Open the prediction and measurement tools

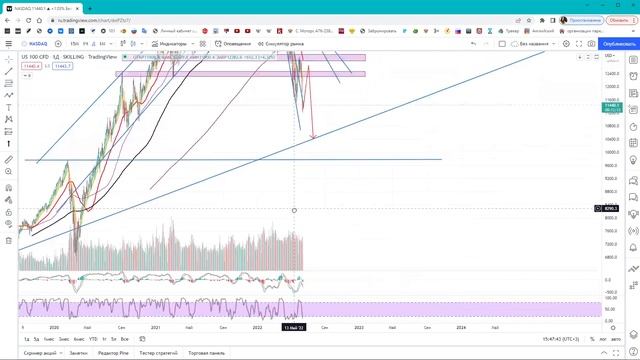[9, 131]
